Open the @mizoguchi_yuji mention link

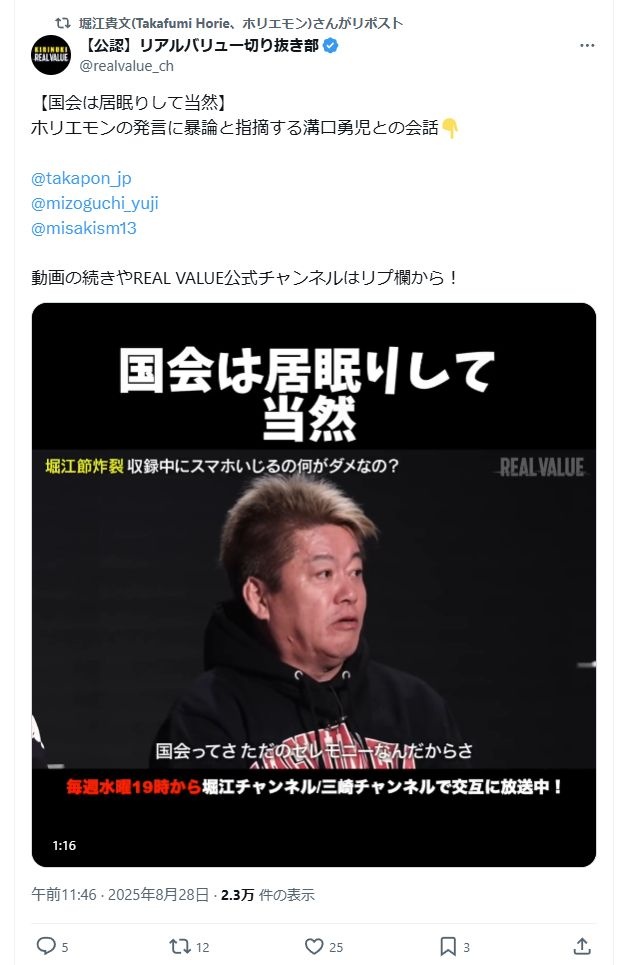95,203
